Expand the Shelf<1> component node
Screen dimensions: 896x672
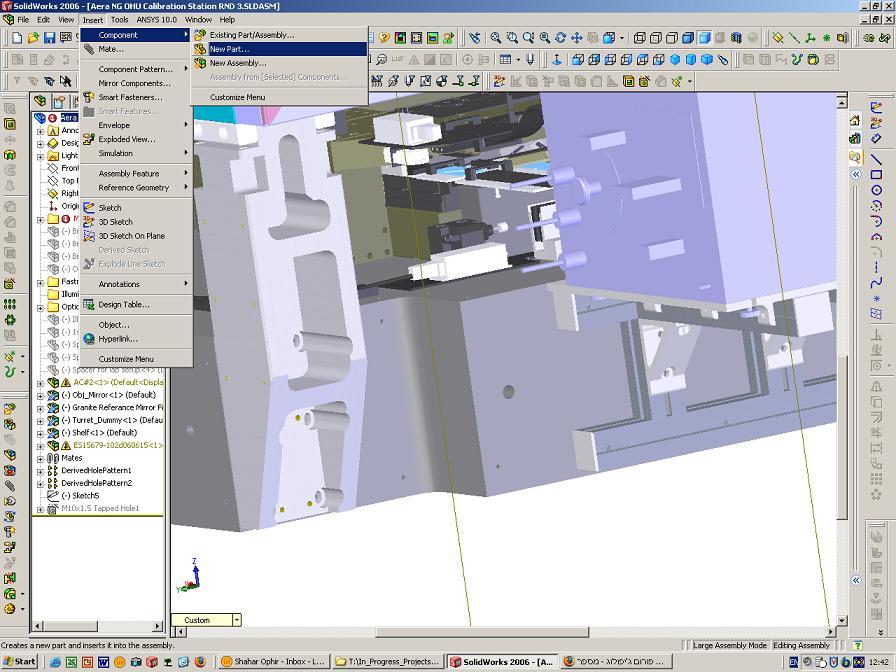(40, 433)
